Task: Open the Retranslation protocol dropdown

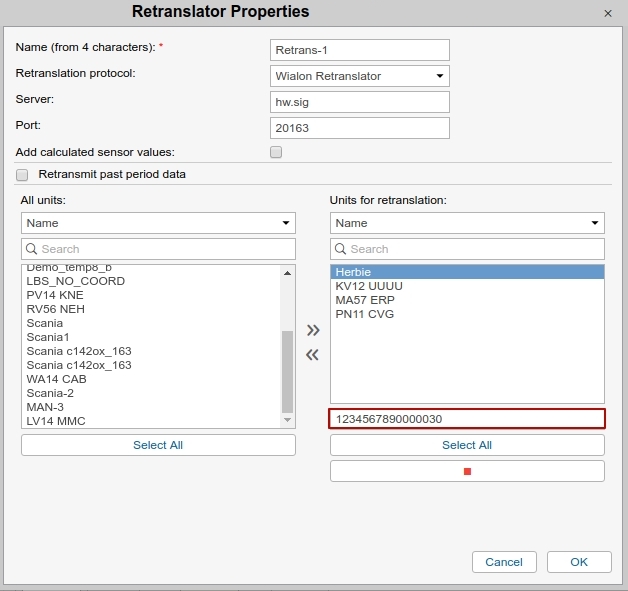Action: coord(360,76)
